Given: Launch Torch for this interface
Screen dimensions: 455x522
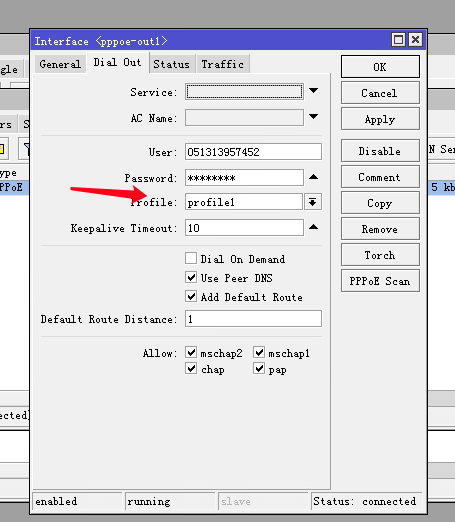Looking at the screenshot, I should pos(380,255).
